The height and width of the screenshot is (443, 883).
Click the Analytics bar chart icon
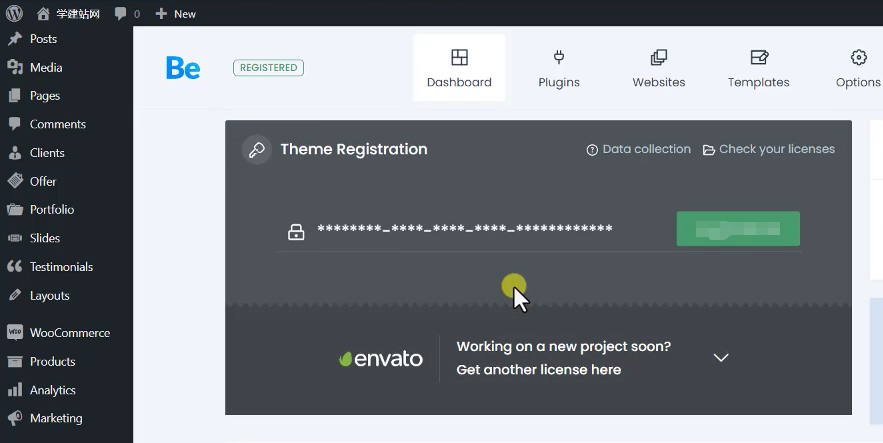pyautogui.click(x=15, y=390)
